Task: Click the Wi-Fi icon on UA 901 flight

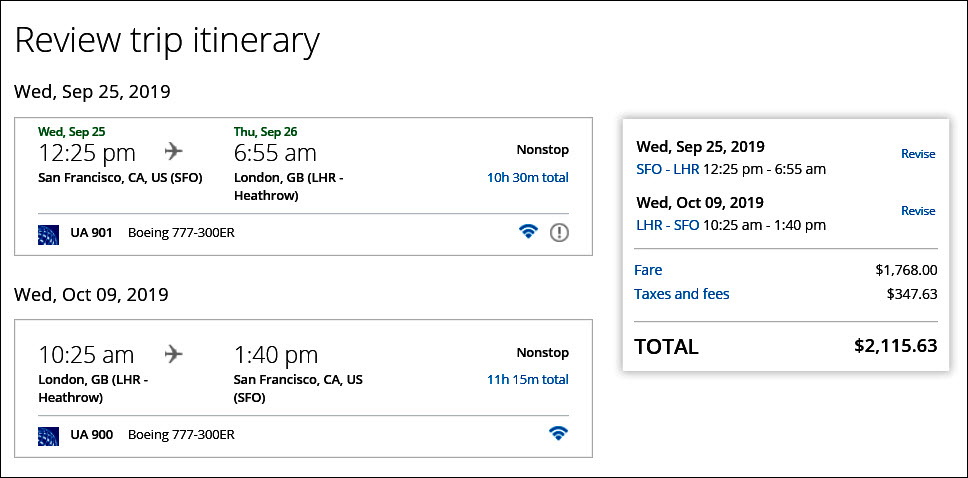Action: pyautogui.click(x=529, y=232)
